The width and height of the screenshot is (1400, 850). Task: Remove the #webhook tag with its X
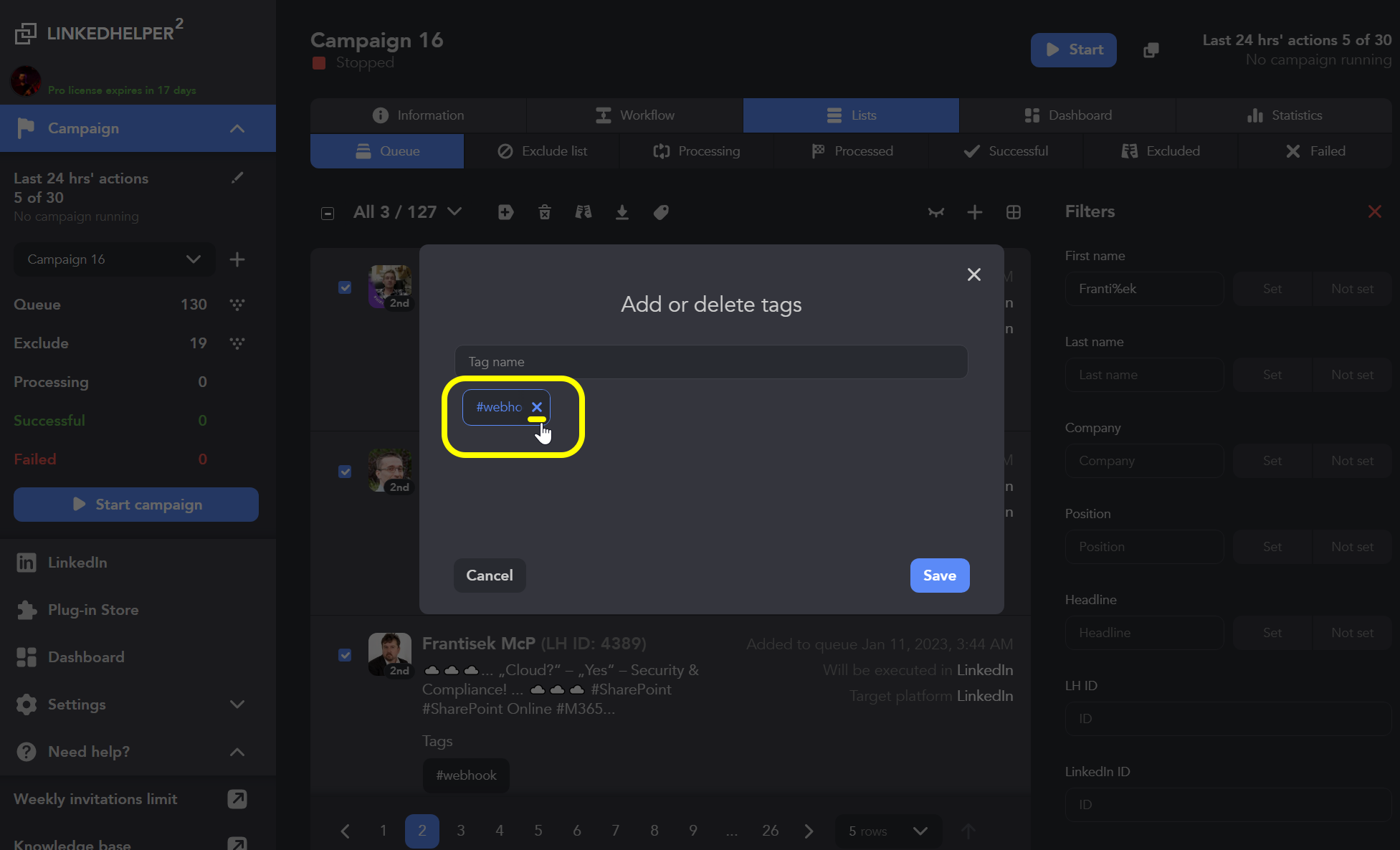coord(537,407)
